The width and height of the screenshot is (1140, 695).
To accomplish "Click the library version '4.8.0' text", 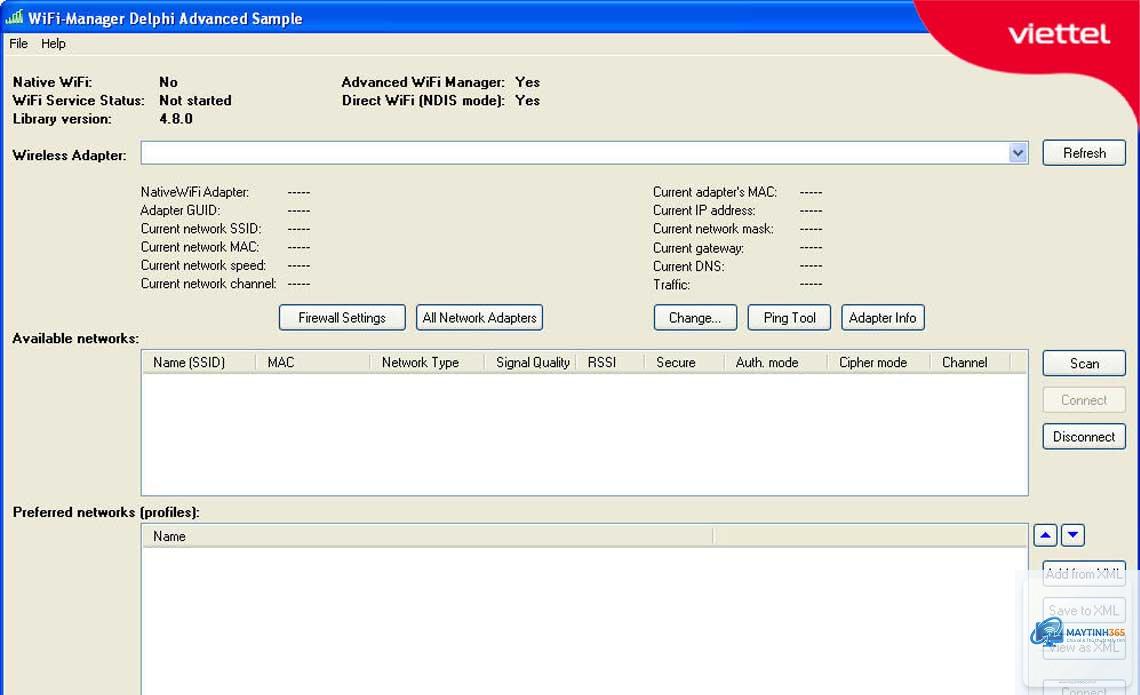I will (x=176, y=118).
